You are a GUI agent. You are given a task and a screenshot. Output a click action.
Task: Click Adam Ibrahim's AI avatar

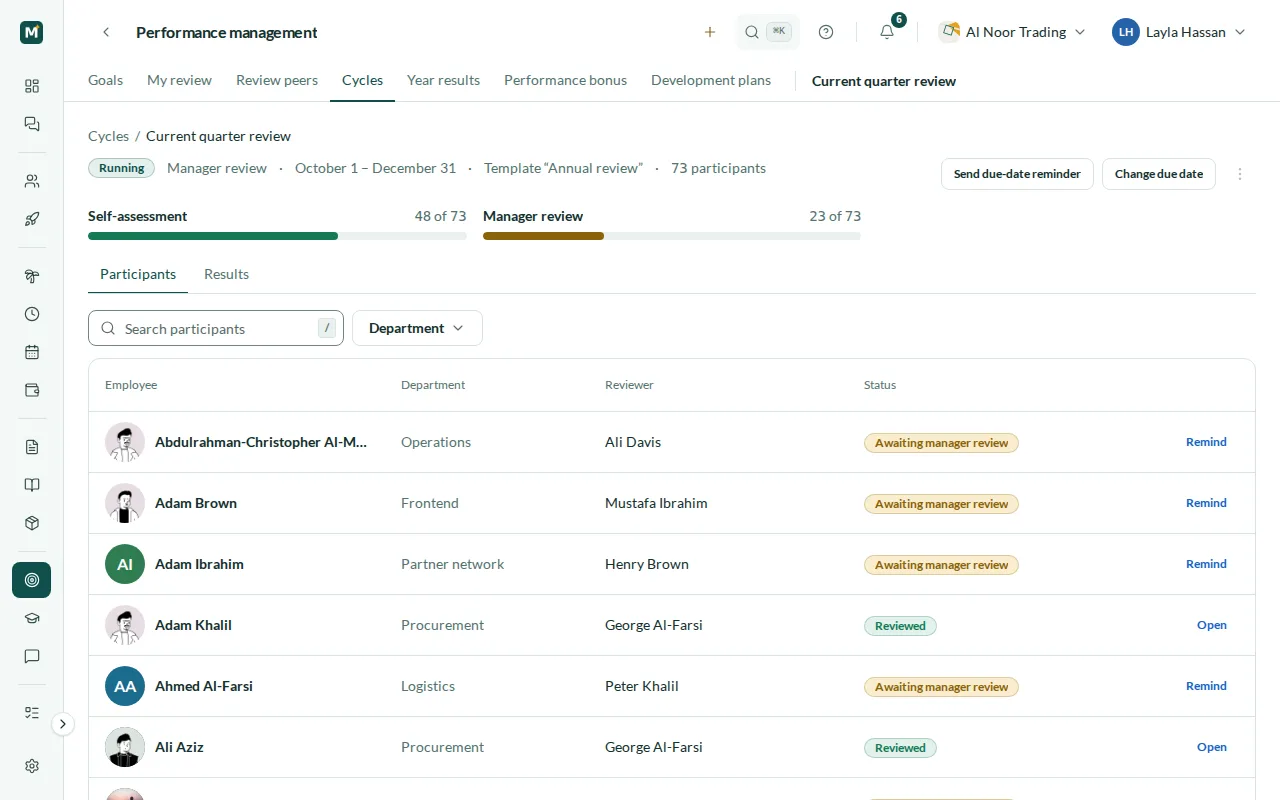(125, 564)
